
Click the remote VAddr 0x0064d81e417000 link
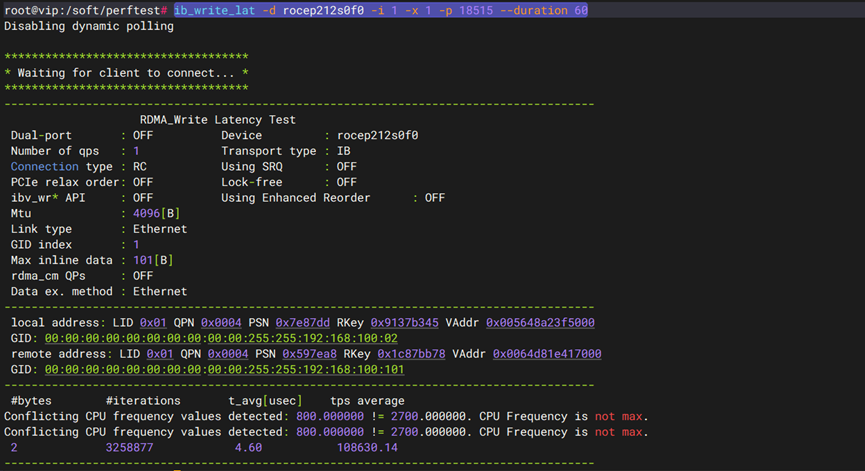[547, 354]
